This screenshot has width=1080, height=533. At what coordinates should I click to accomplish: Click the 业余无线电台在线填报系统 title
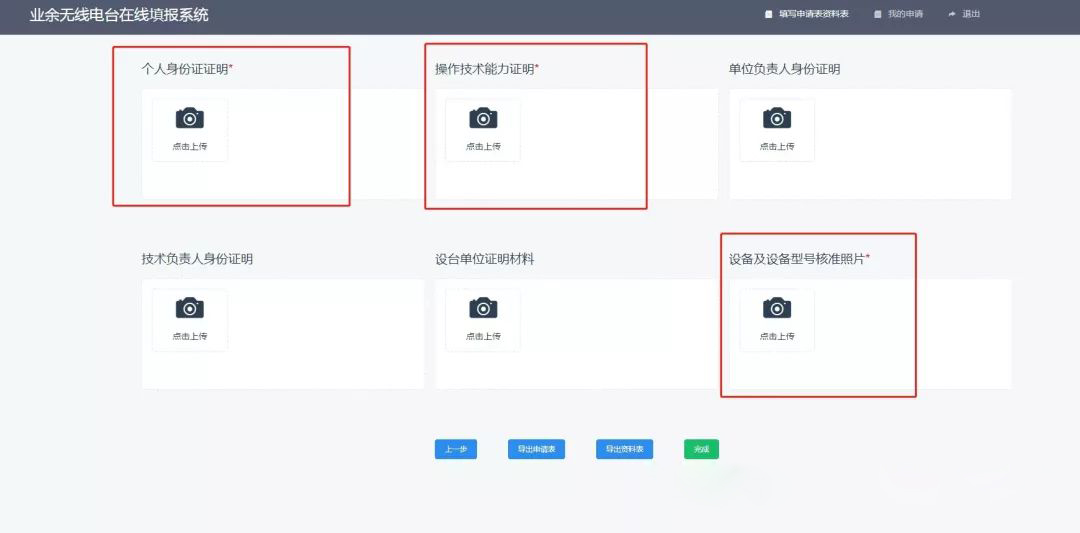click(x=119, y=15)
